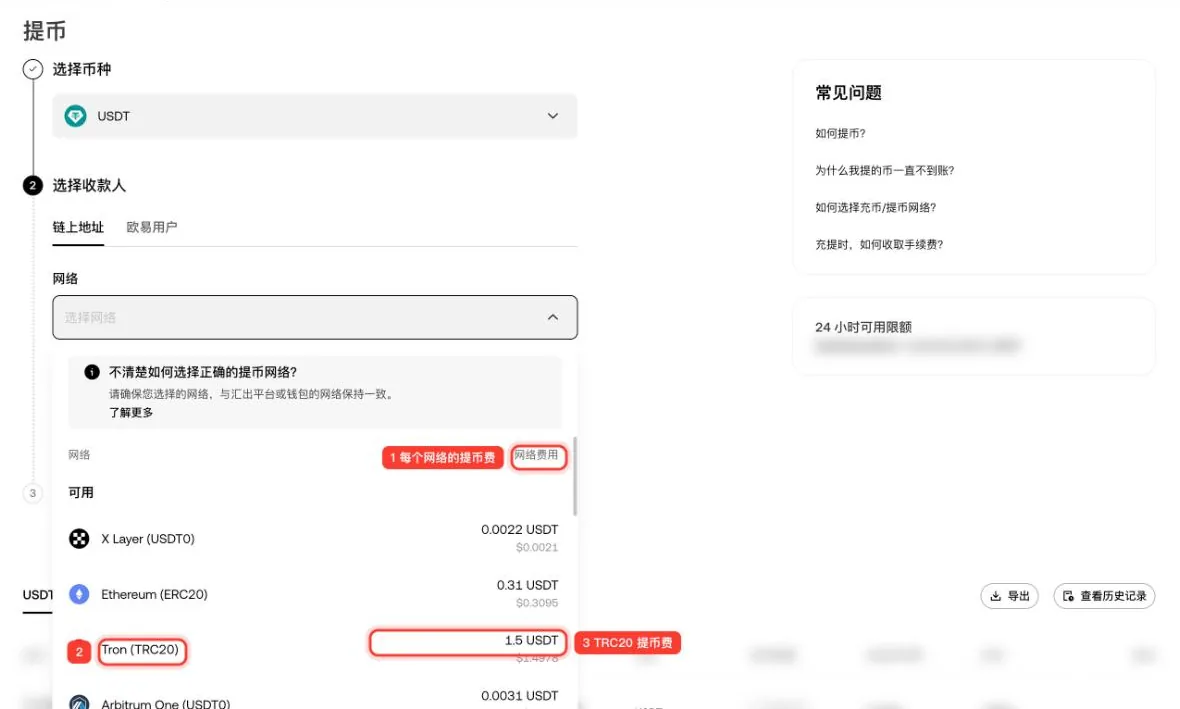Image resolution: width=1180 pixels, height=709 pixels.
Task: Click the 24 小时可用限额 label
Action: [863, 327]
